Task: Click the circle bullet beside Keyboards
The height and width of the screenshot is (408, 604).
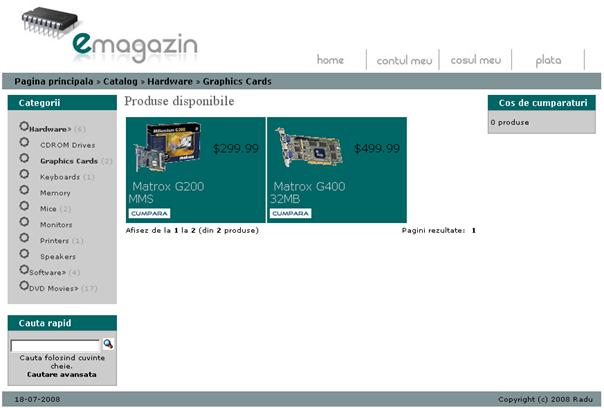Action: pos(24,174)
